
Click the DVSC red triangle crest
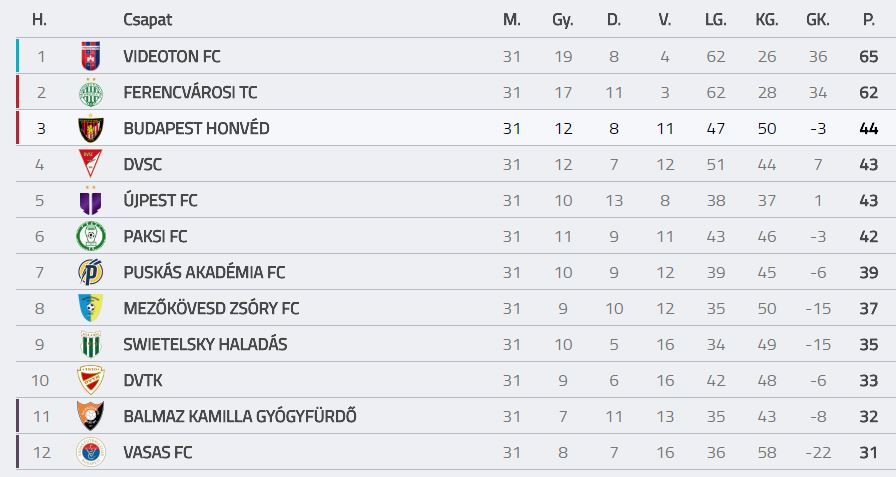[x=91, y=164]
